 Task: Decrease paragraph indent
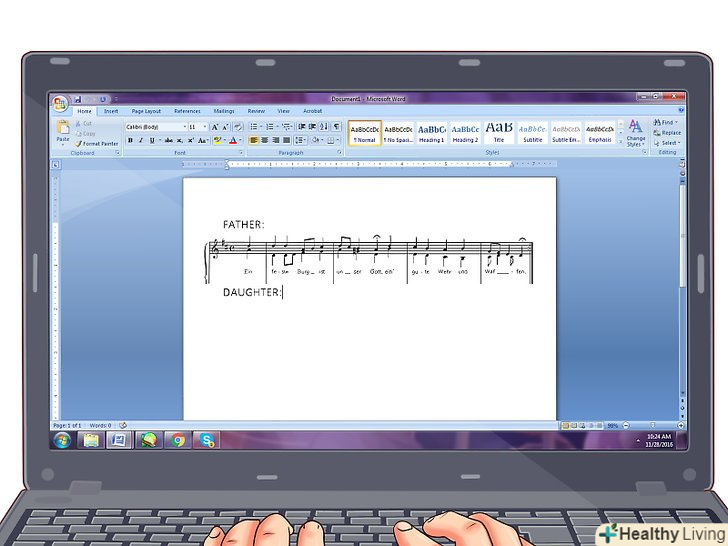point(302,127)
